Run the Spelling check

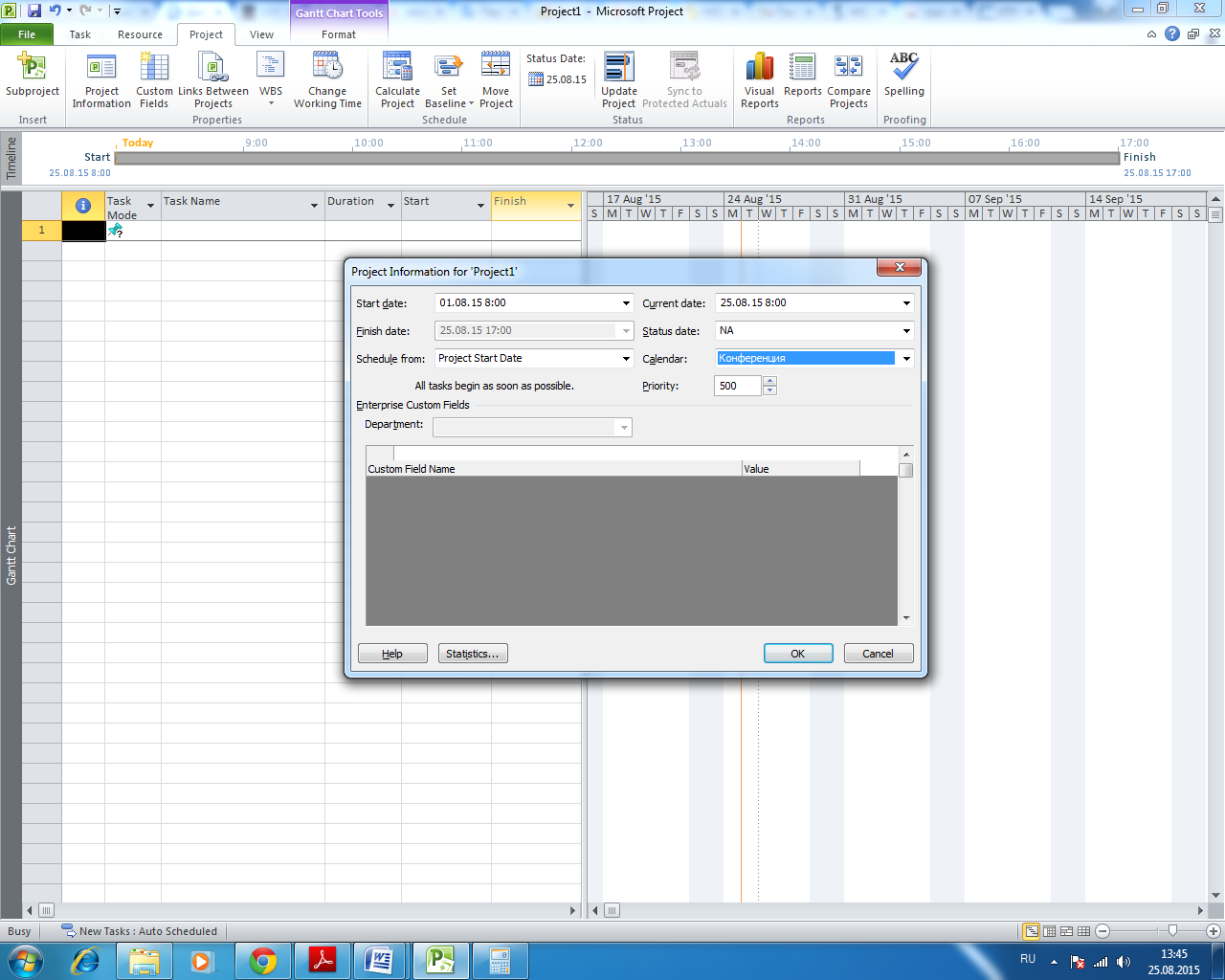tap(904, 76)
